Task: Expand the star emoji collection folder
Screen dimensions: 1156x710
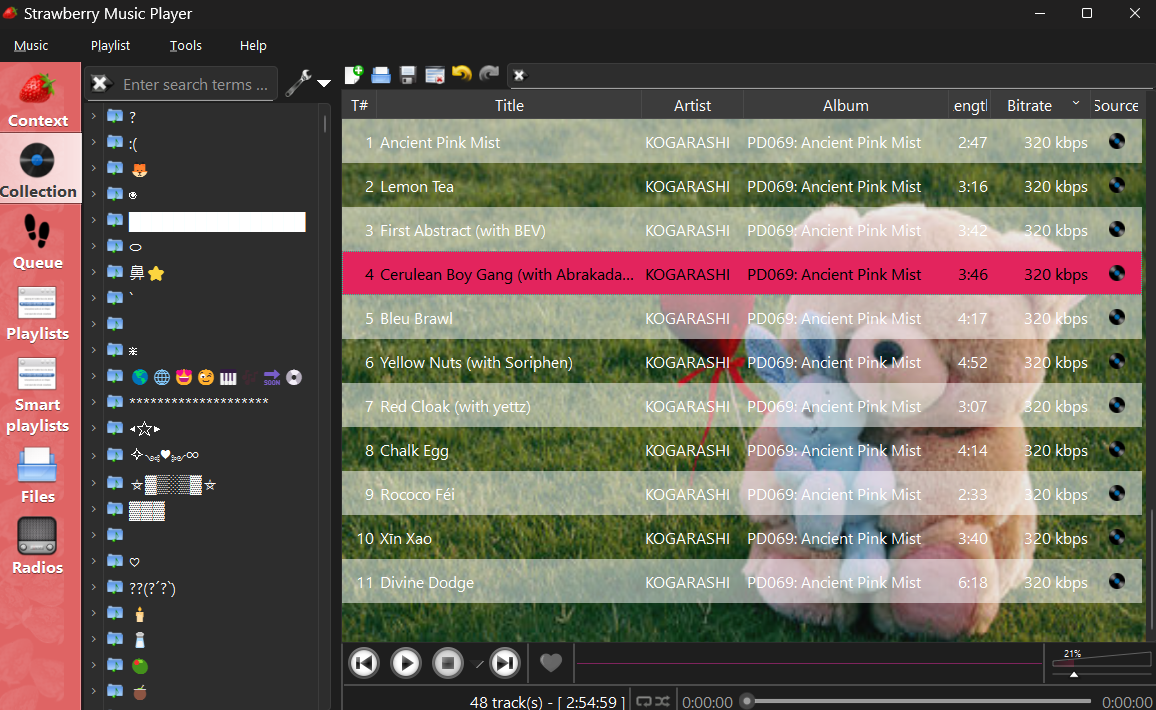Action: tap(94, 273)
